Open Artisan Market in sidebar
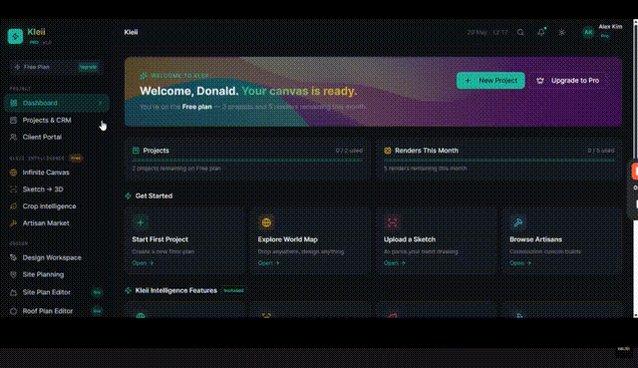638x368 pixels. click(x=57, y=223)
